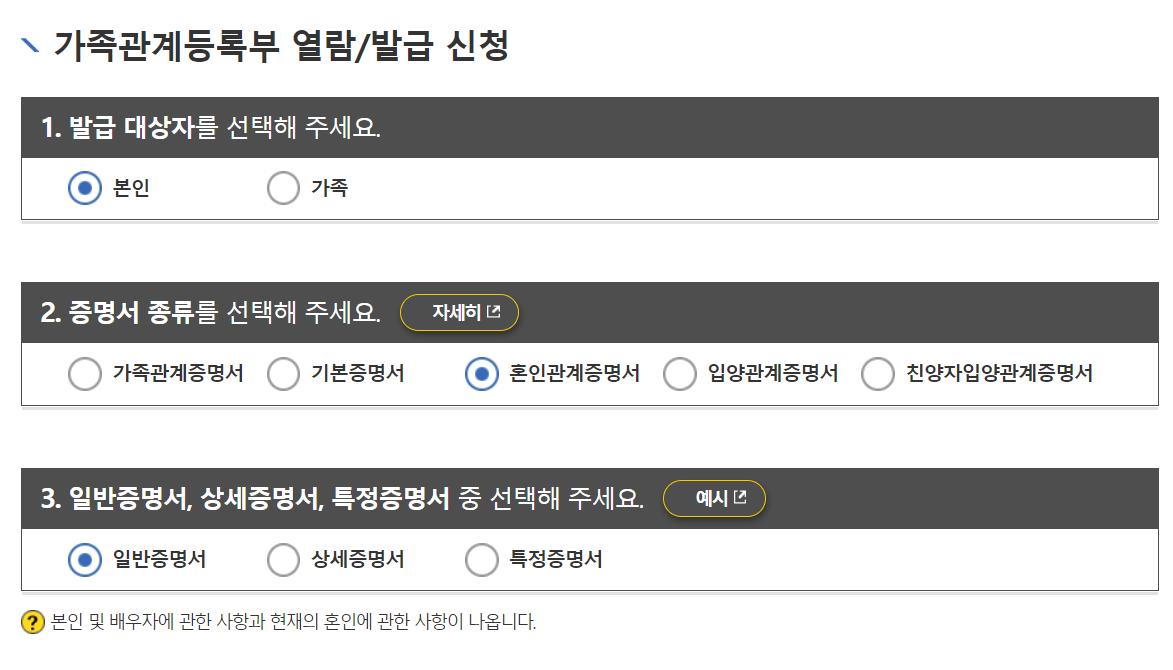
Task: Select the 특정증명서 option
Action: pyautogui.click(x=481, y=560)
